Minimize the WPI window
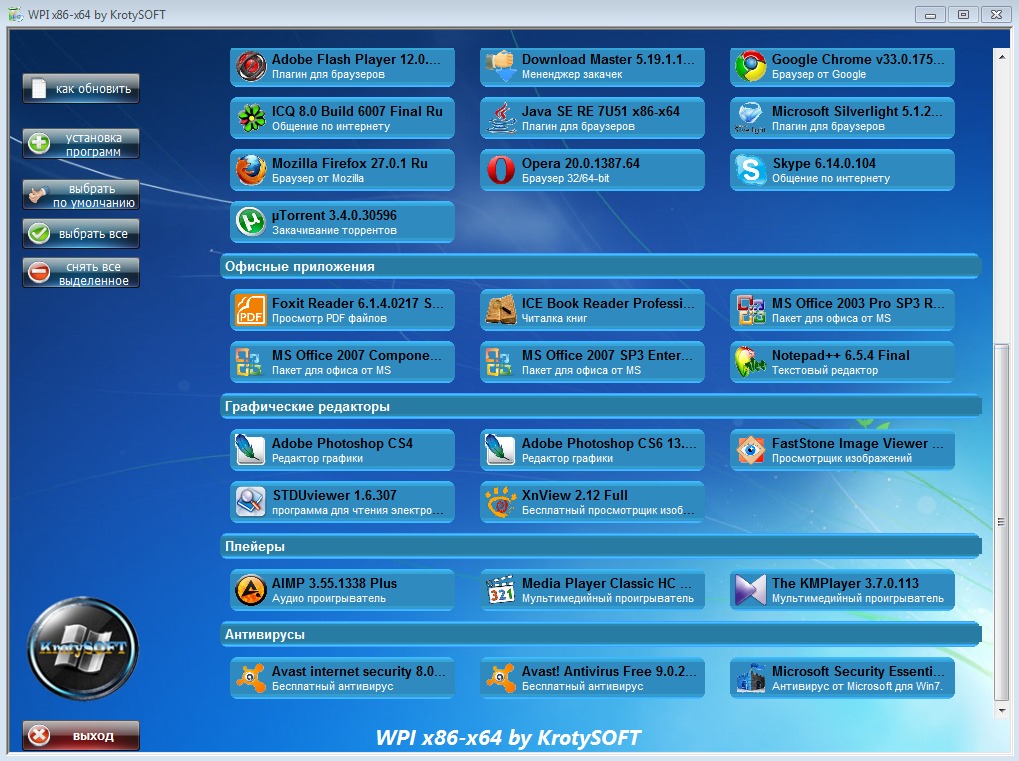Screen dimensions: 1019x761 tap(930, 14)
